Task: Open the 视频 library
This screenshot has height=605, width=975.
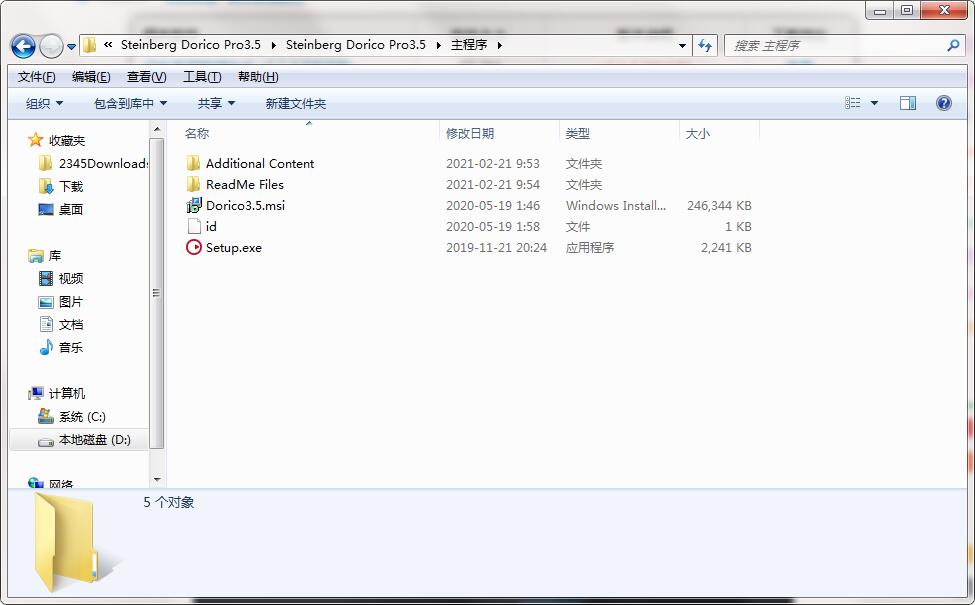Action: [70, 279]
